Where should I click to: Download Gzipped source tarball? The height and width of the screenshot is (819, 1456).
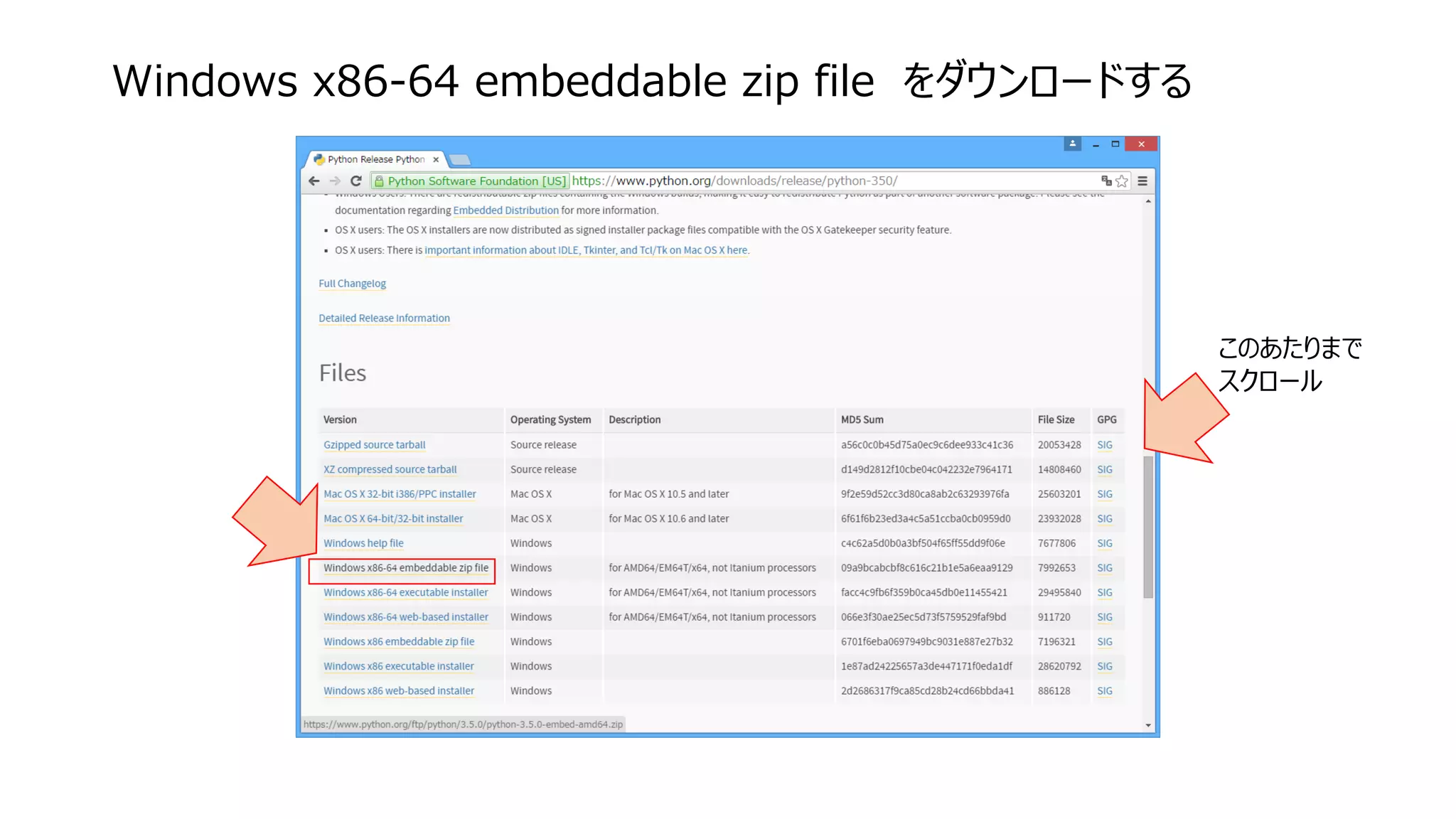(x=374, y=445)
